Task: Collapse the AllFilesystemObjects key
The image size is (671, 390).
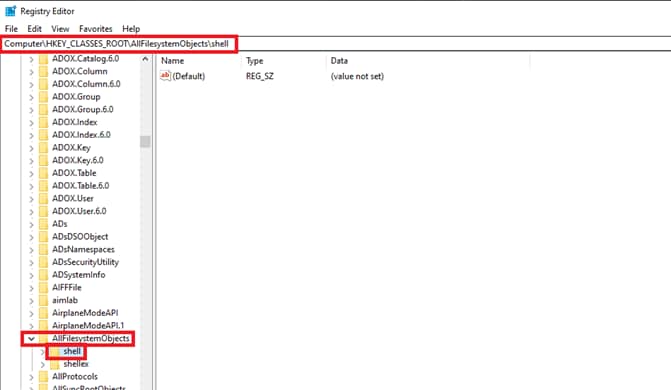Action: 31,339
